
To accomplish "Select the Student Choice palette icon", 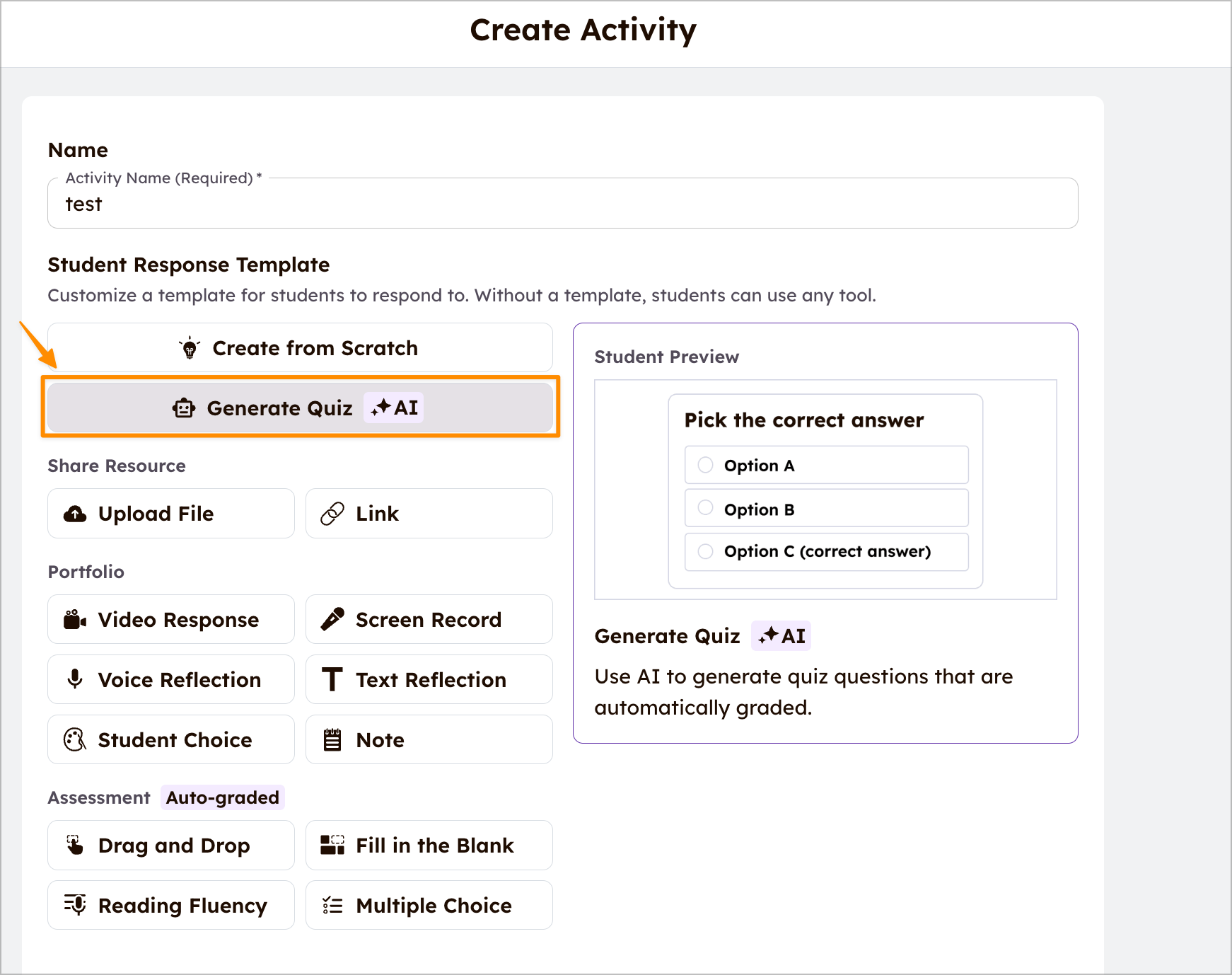I will pyautogui.click(x=74, y=739).
